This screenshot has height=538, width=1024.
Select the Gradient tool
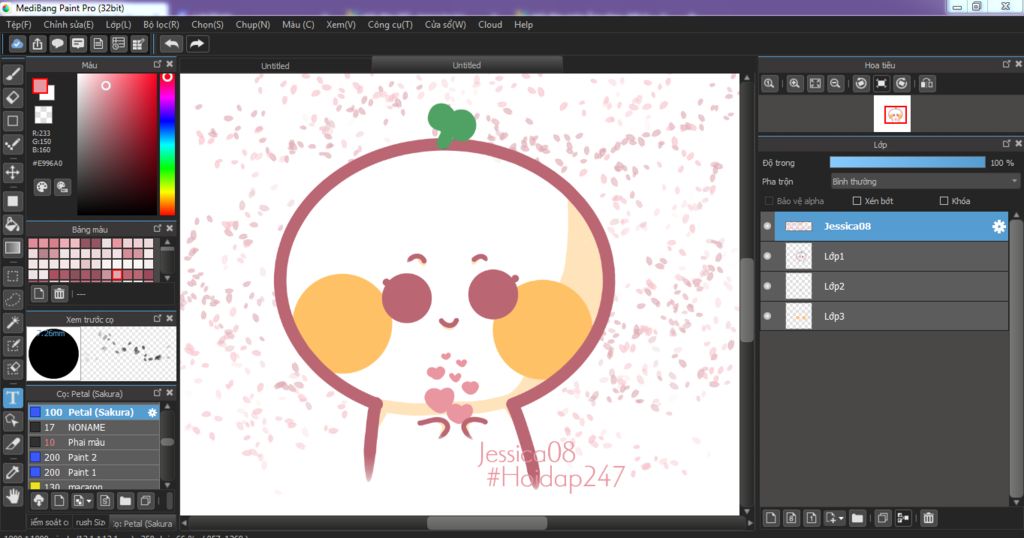pyautogui.click(x=12, y=247)
